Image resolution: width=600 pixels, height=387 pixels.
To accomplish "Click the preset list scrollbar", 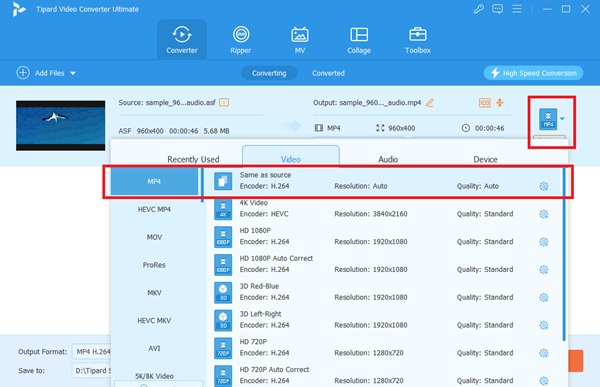I will click(564, 255).
